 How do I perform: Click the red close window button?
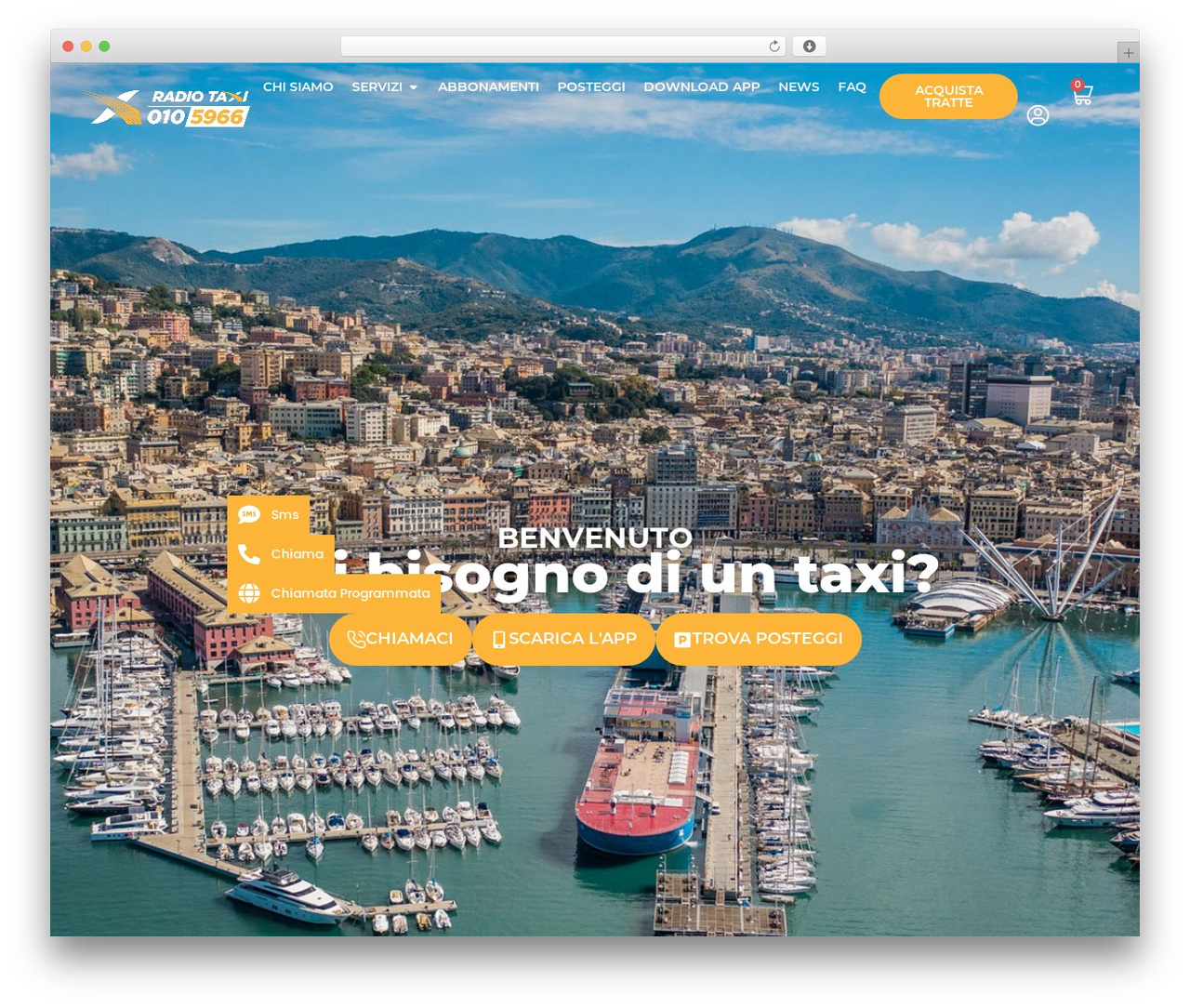tap(68, 46)
